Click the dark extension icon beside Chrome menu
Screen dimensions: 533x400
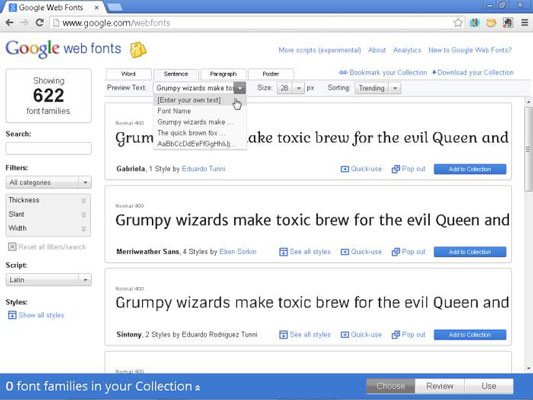click(508, 23)
